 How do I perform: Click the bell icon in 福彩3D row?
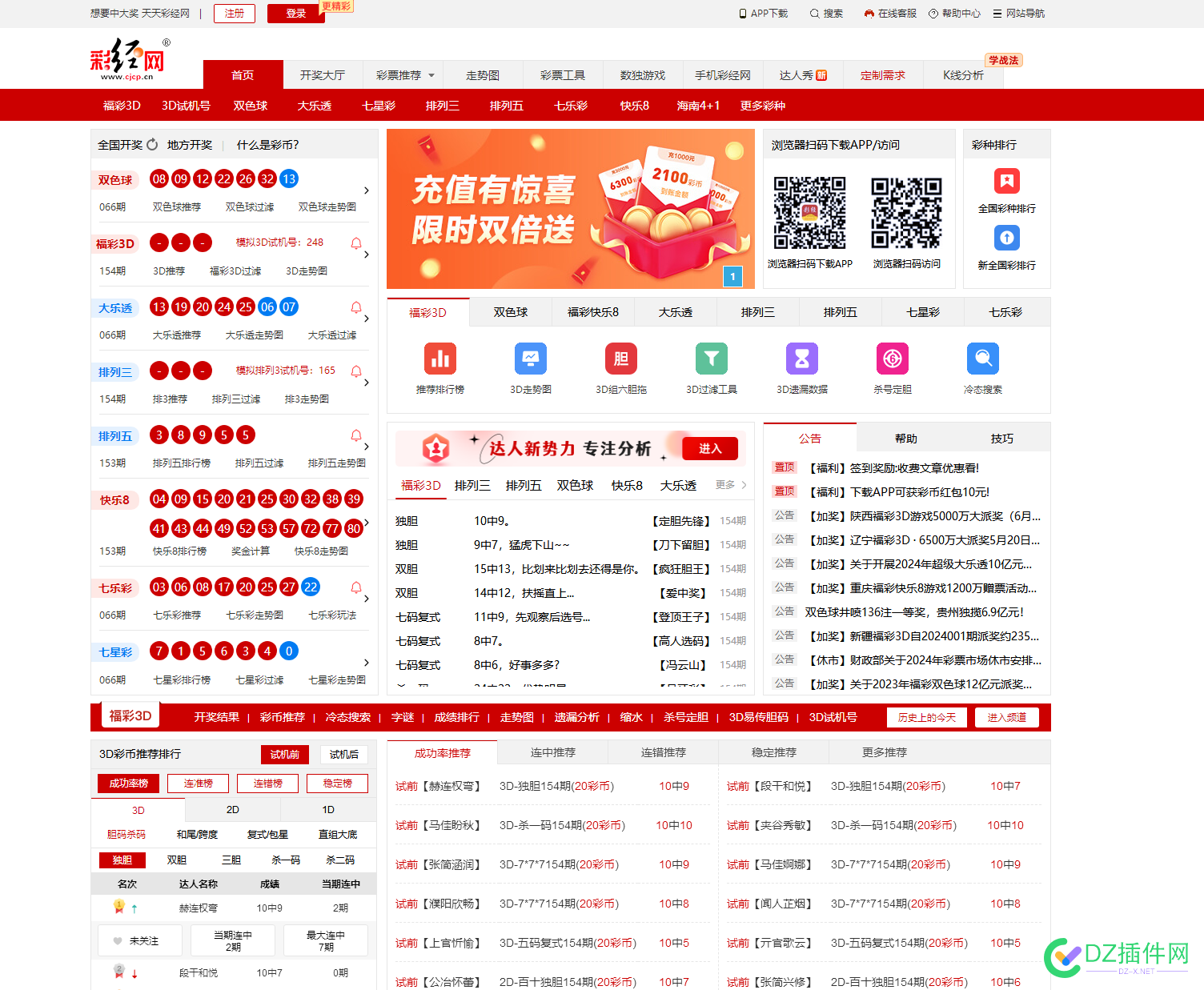click(x=356, y=243)
